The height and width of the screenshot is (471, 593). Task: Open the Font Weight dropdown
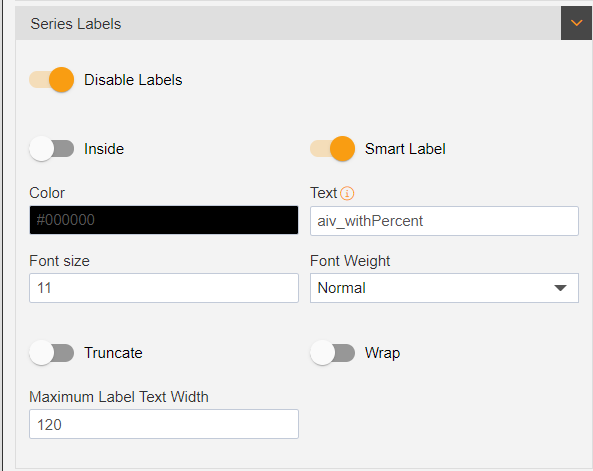point(444,288)
